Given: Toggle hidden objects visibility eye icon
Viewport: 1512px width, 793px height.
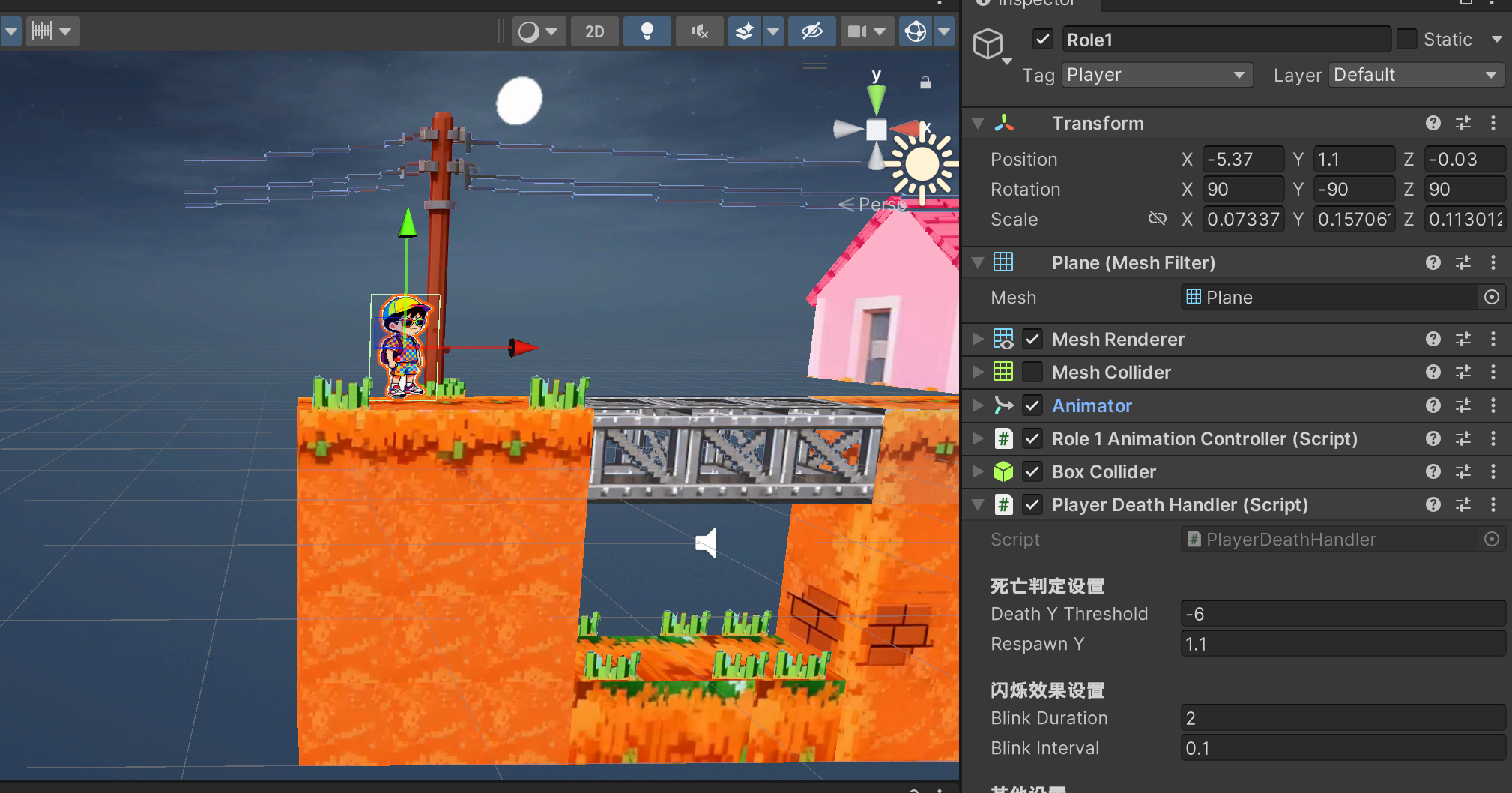Looking at the screenshot, I should pos(811,31).
